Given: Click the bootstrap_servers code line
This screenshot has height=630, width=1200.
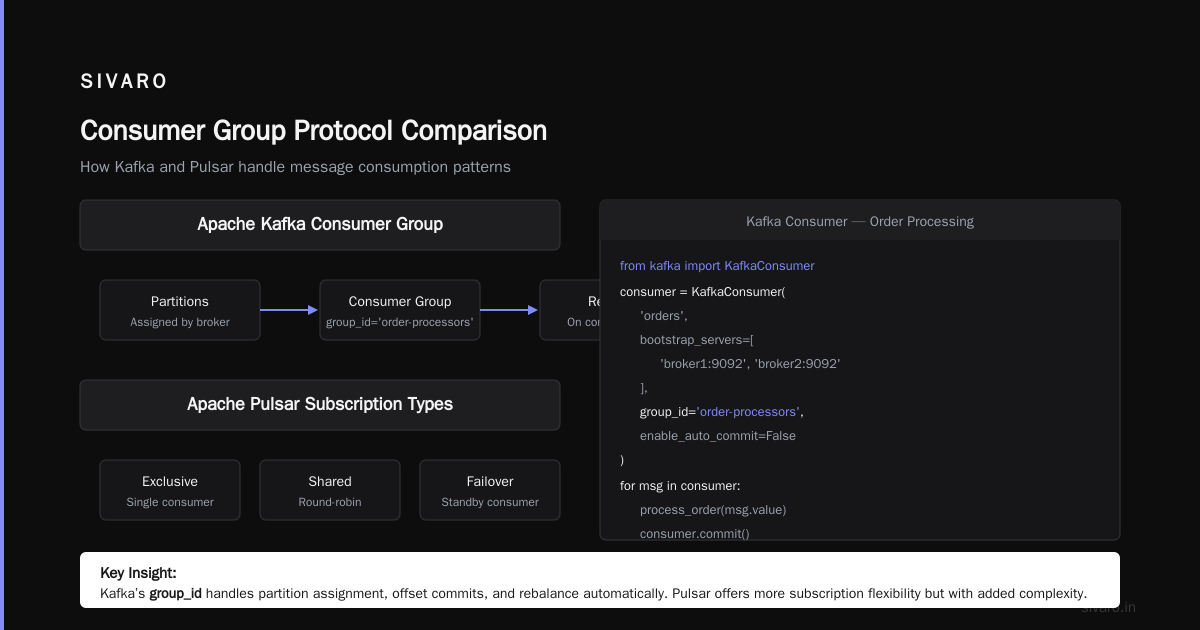Looking at the screenshot, I should 697,340.
